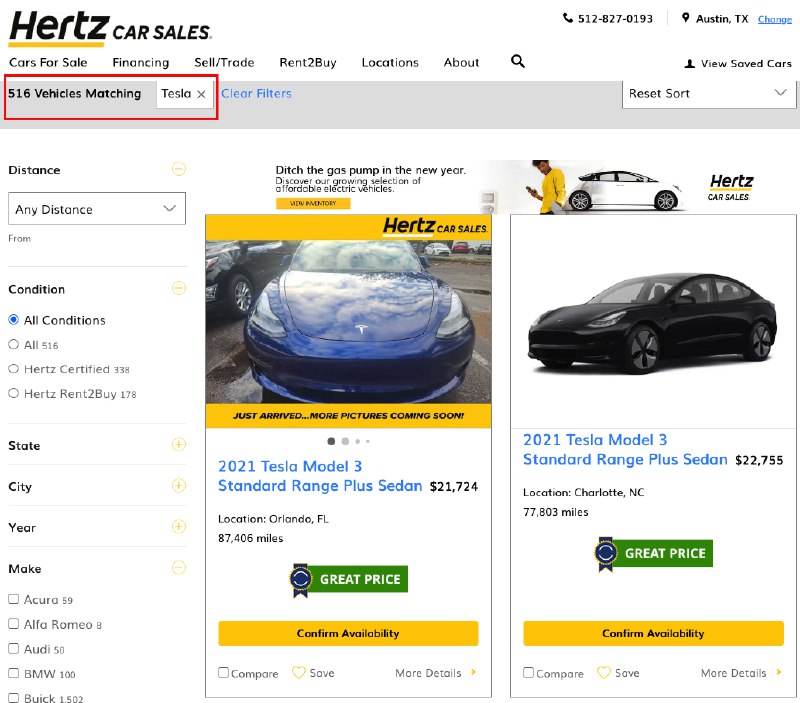Open the About menu item
800x703 pixels.
[x=462, y=62]
